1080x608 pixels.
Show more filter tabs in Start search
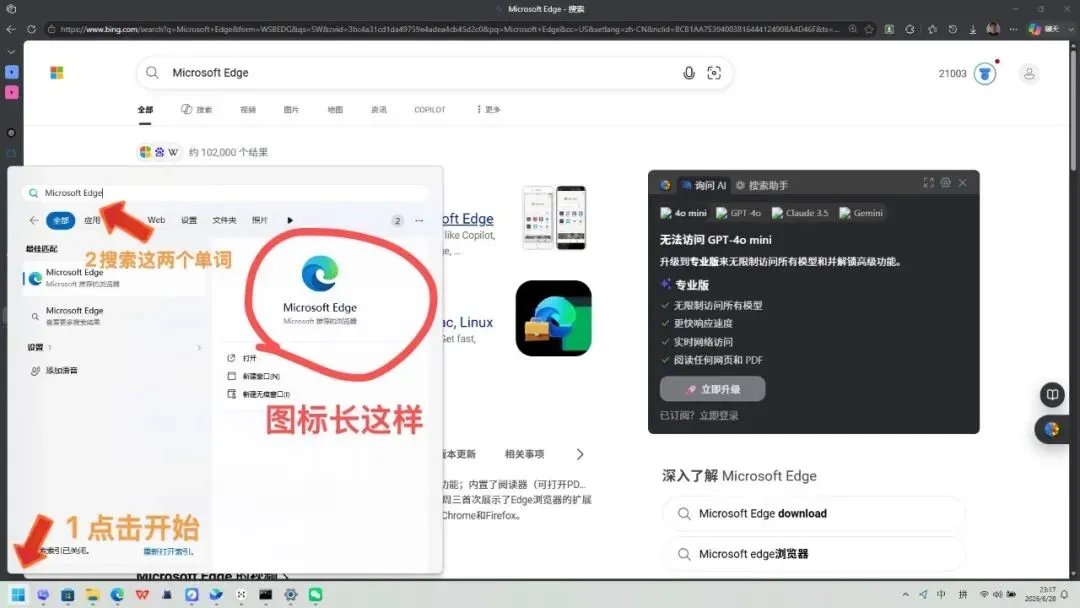(x=290, y=220)
